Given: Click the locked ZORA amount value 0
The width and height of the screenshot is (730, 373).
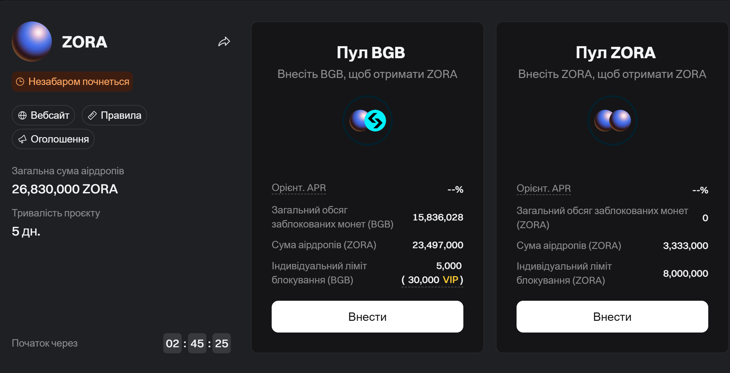Looking at the screenshot, I should pyautogui.click(x=705, y=218).
